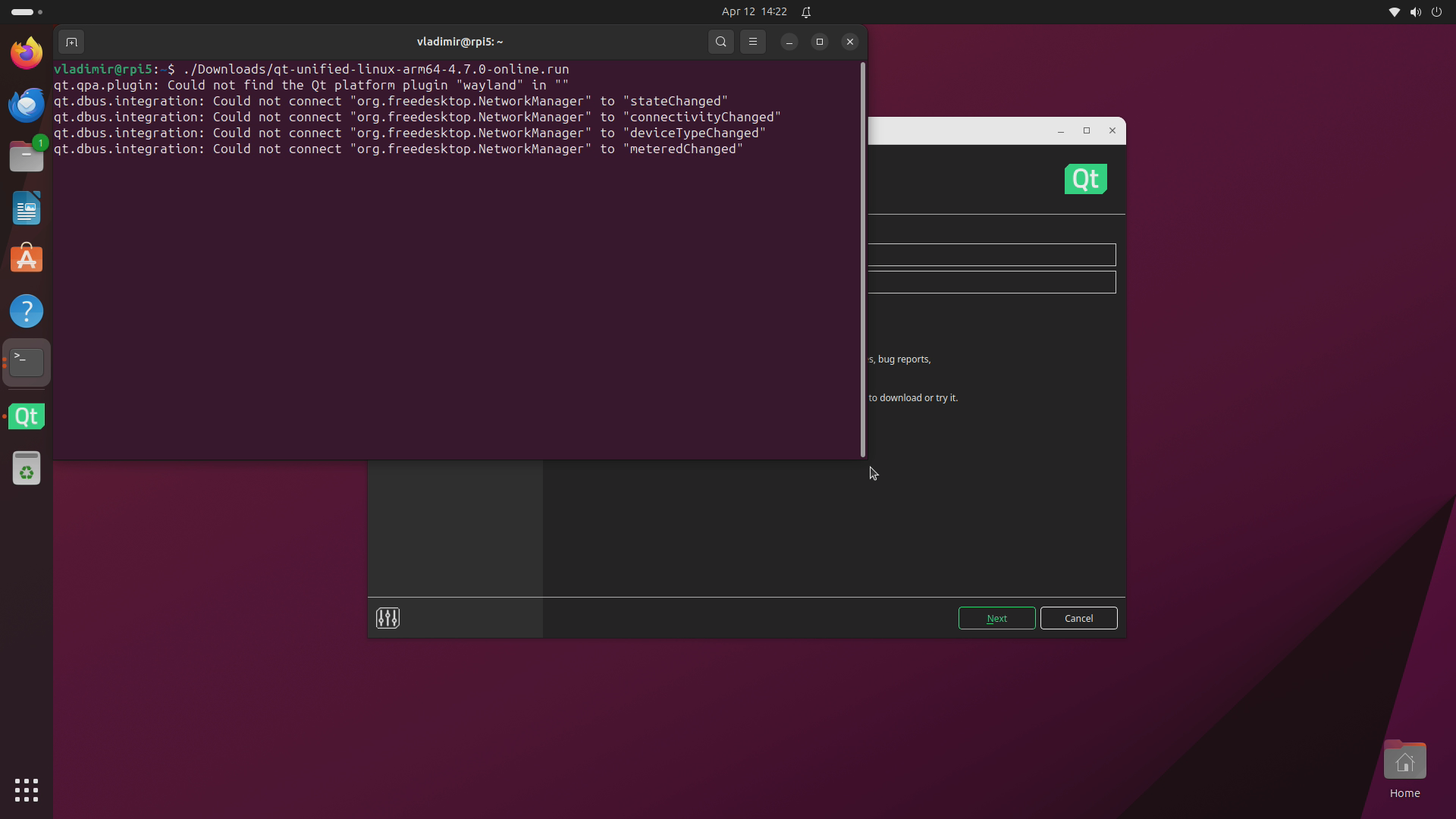Screen dimensions: 1456x819
Task: Maximize the terminal window
Action: coord(820,42)
